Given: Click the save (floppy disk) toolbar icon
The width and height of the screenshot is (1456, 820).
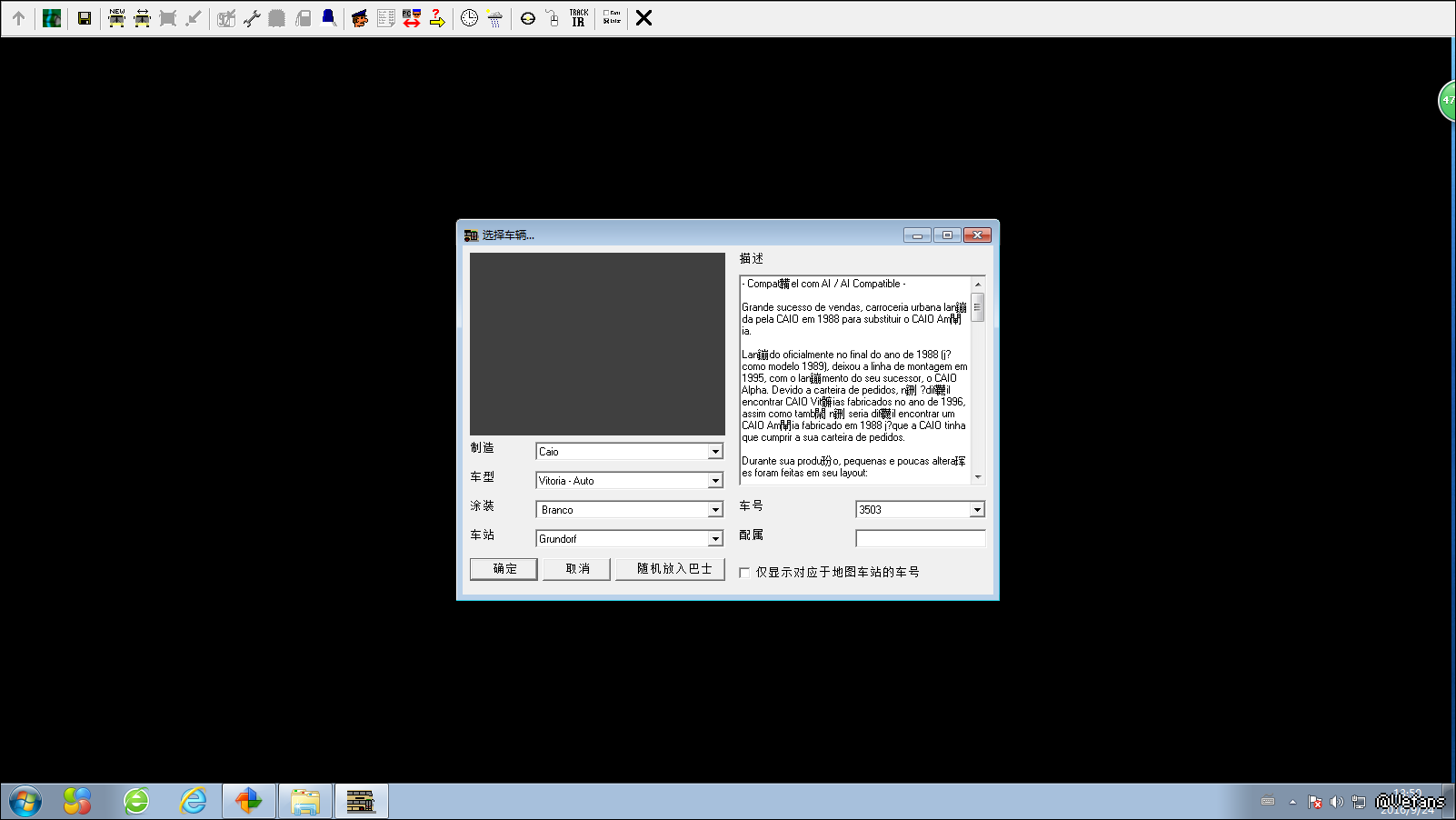Looking at the screenshot, I should tap(85, 18).
